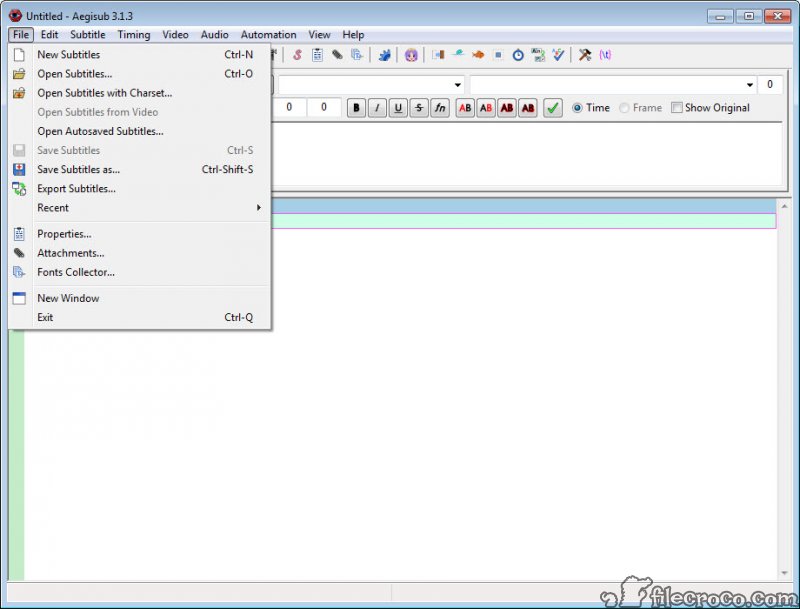The image size is (800, 609).
Task: Open the Translation Assistant fish icon
Action: point(478,55)
